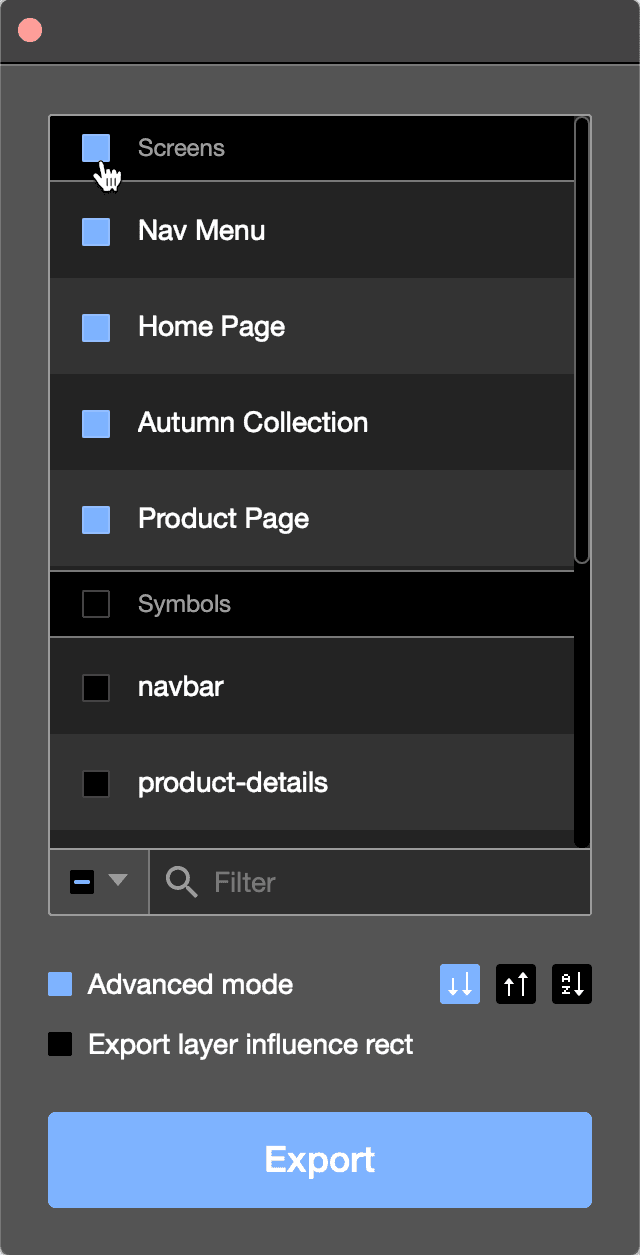Click the red close window button
Viewport: 640px width, 1255px height.
30,30
